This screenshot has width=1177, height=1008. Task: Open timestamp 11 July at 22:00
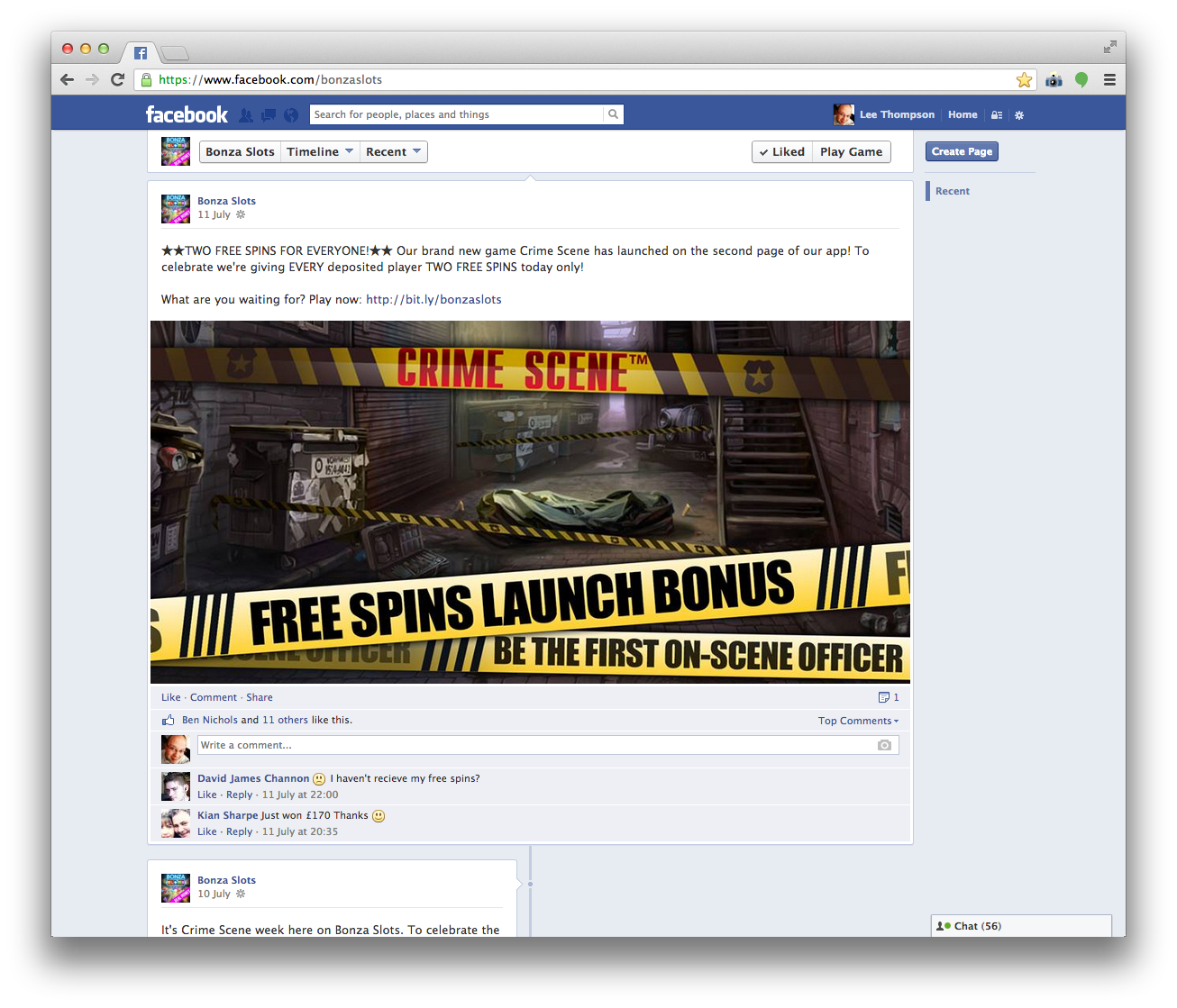click(300, 795)
